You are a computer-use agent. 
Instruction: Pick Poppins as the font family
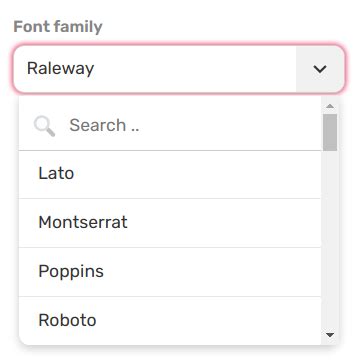[71, 272]
